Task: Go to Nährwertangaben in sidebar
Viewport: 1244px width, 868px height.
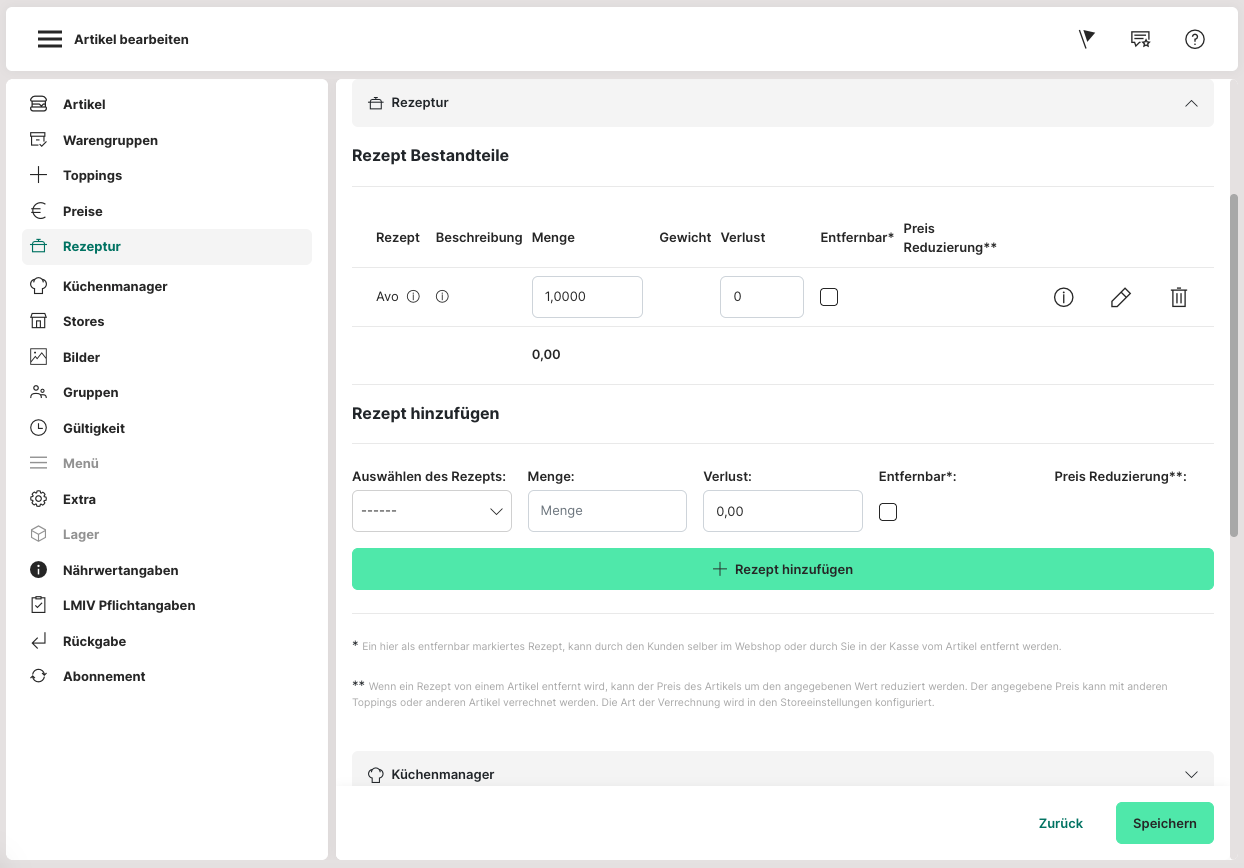Action: click(120, 570)
